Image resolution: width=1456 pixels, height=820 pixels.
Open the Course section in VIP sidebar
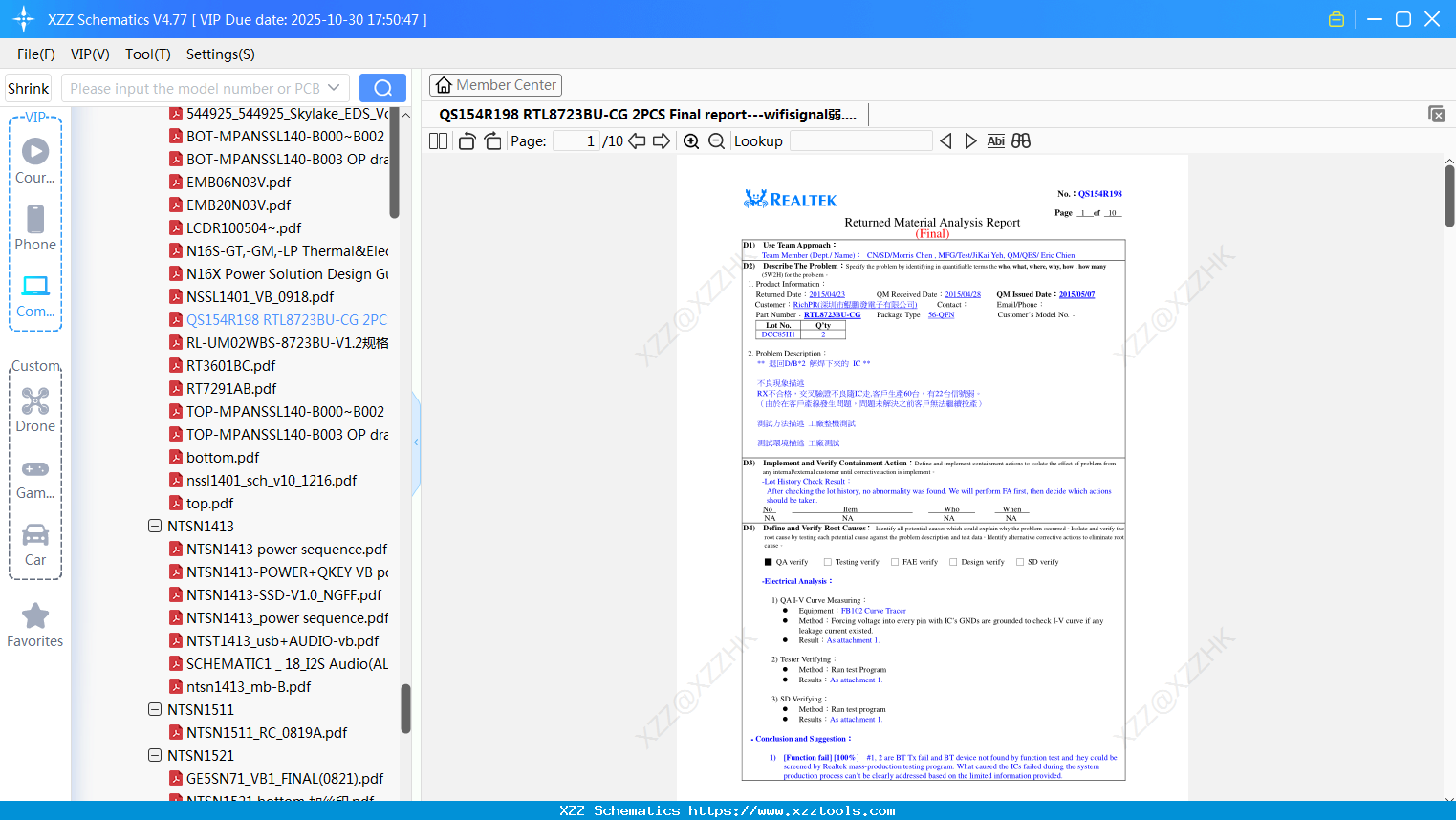pos(35,162)
